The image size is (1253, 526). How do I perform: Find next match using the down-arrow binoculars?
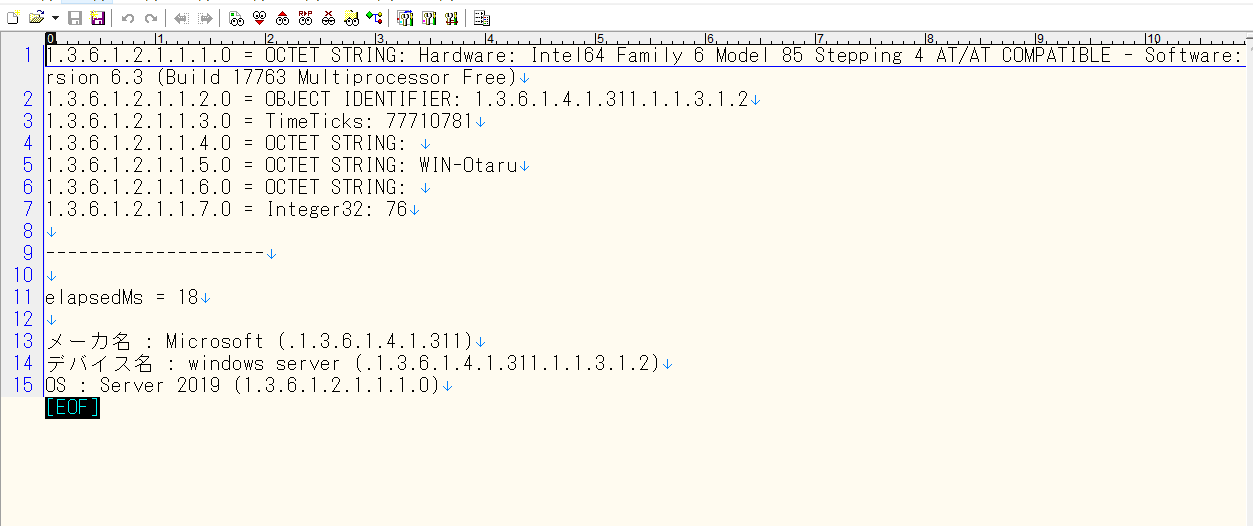point(259,18)
